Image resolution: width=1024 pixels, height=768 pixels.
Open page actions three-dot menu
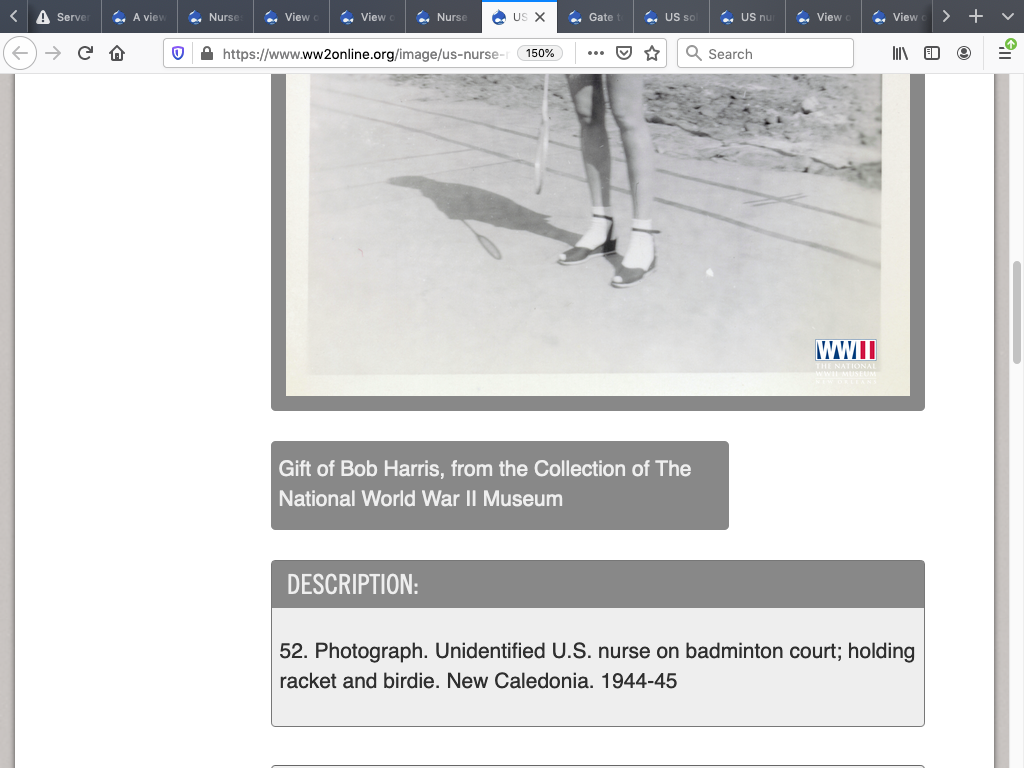[x=596, y=53]
